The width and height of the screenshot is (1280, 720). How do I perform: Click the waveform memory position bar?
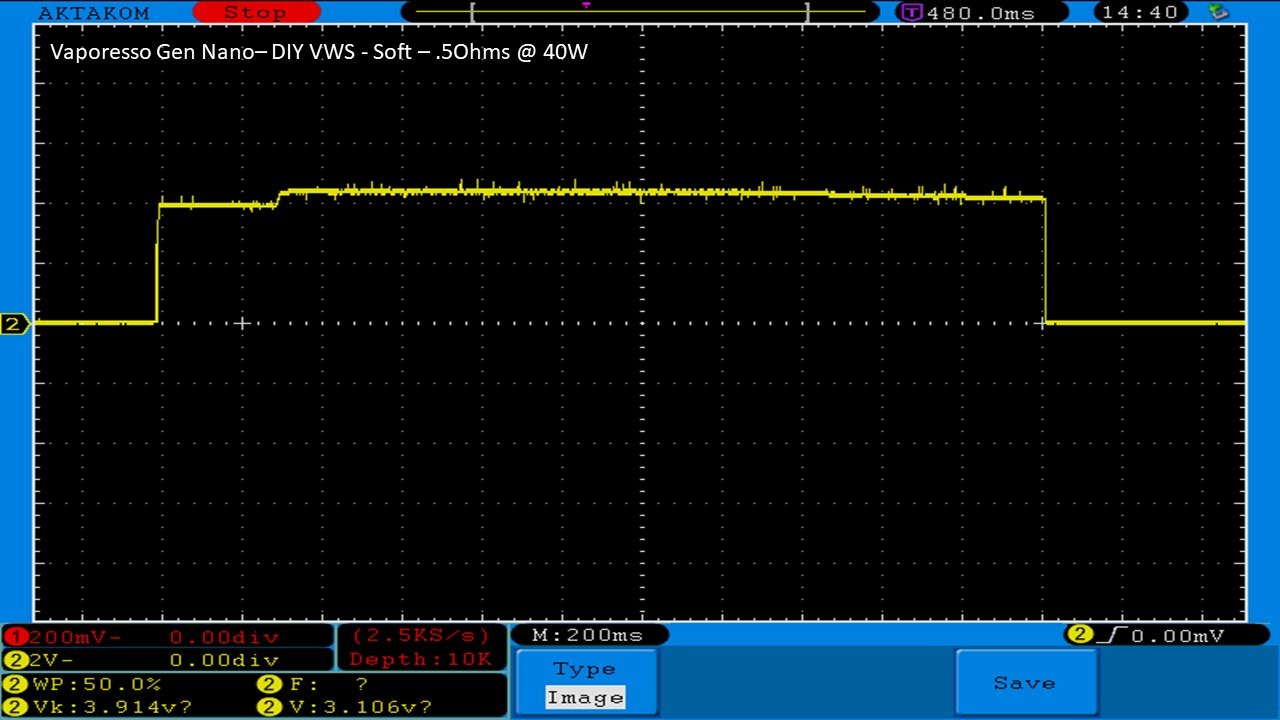coord(640,13)
